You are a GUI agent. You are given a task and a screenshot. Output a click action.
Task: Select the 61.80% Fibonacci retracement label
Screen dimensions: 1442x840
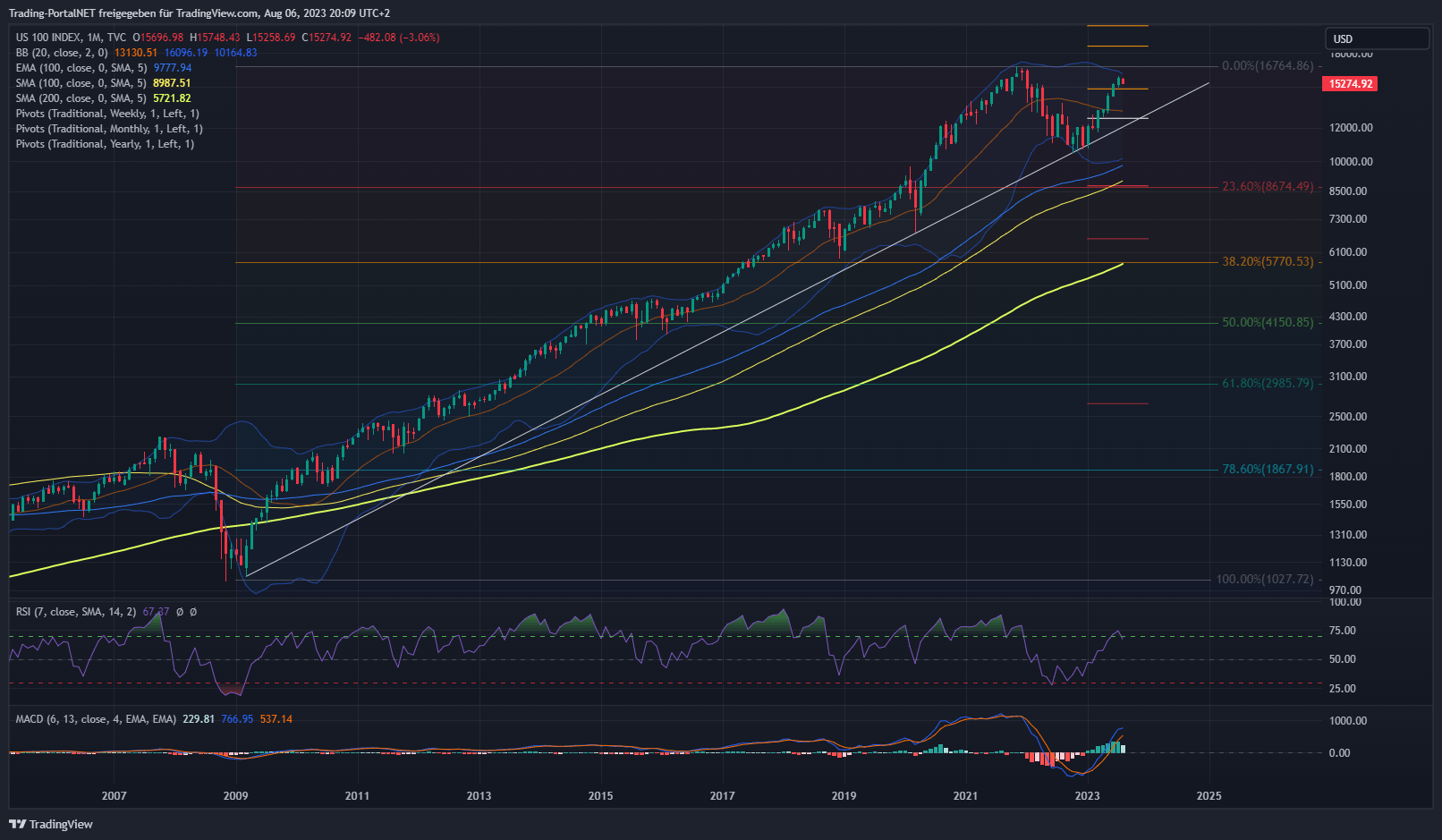coord(1268,383)
